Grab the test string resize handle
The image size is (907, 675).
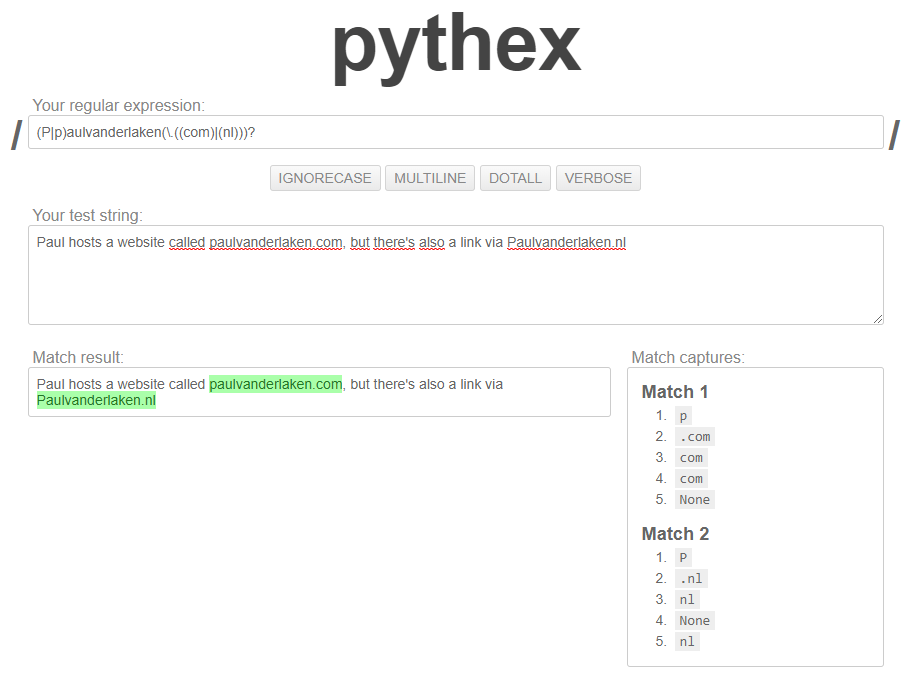pos(878,319)
